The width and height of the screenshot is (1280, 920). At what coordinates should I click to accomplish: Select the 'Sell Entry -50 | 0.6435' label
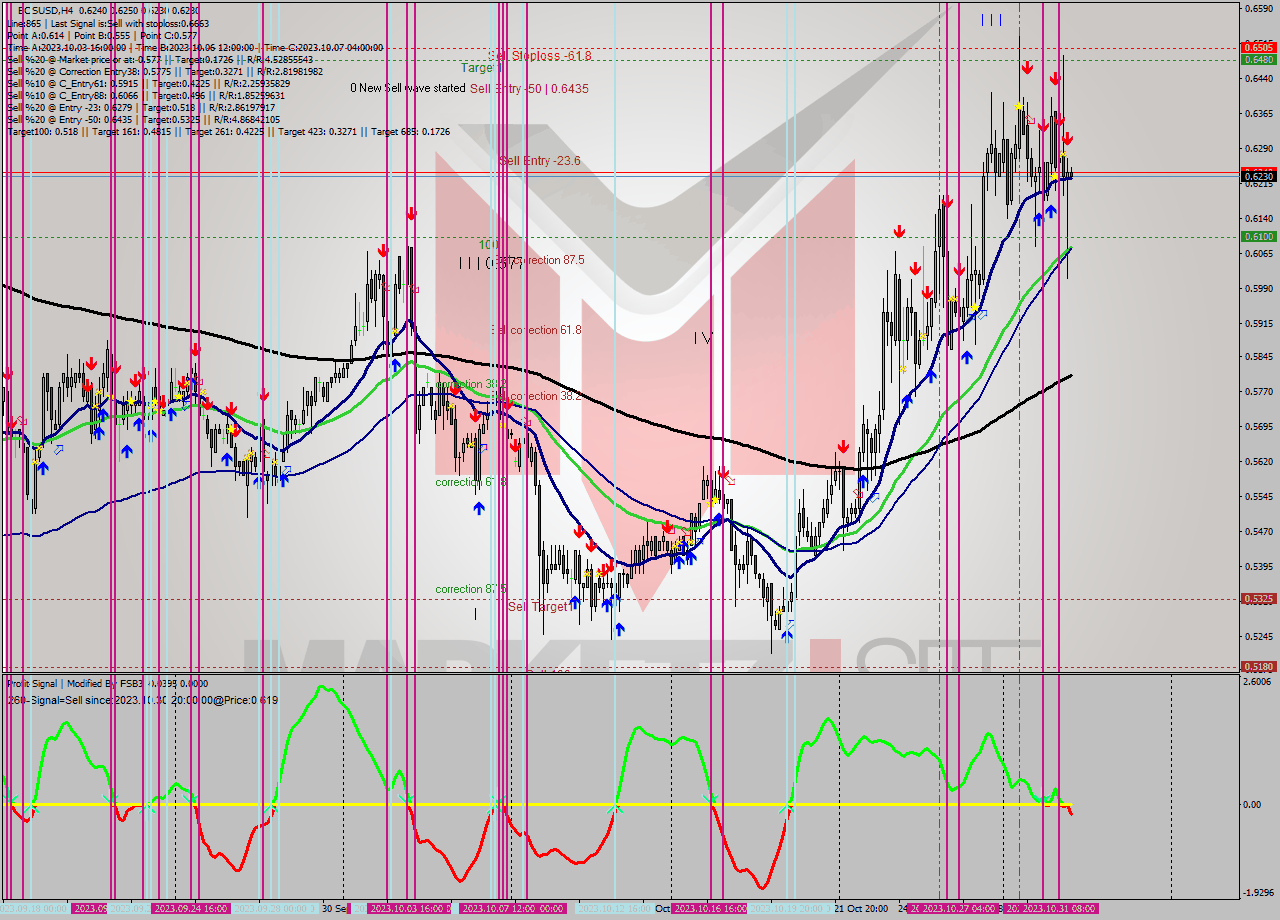pos(529,89)
